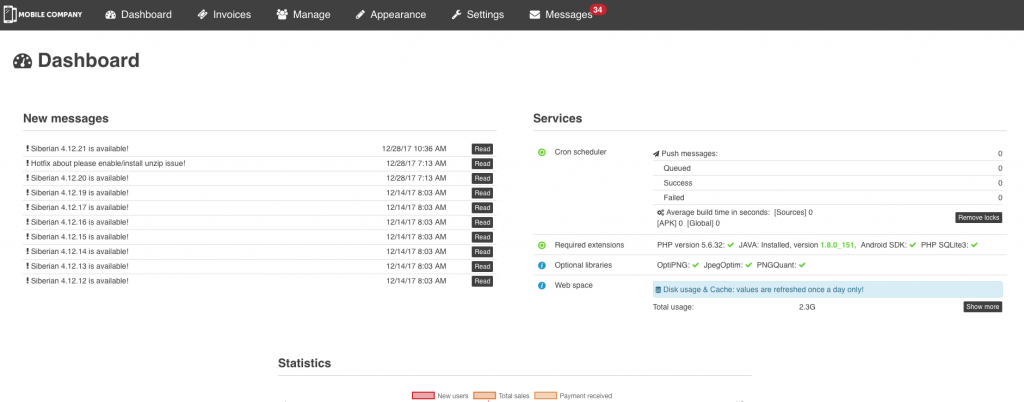Expand the Appearance menu
The image size is (1024, 402).
(390, 15)
